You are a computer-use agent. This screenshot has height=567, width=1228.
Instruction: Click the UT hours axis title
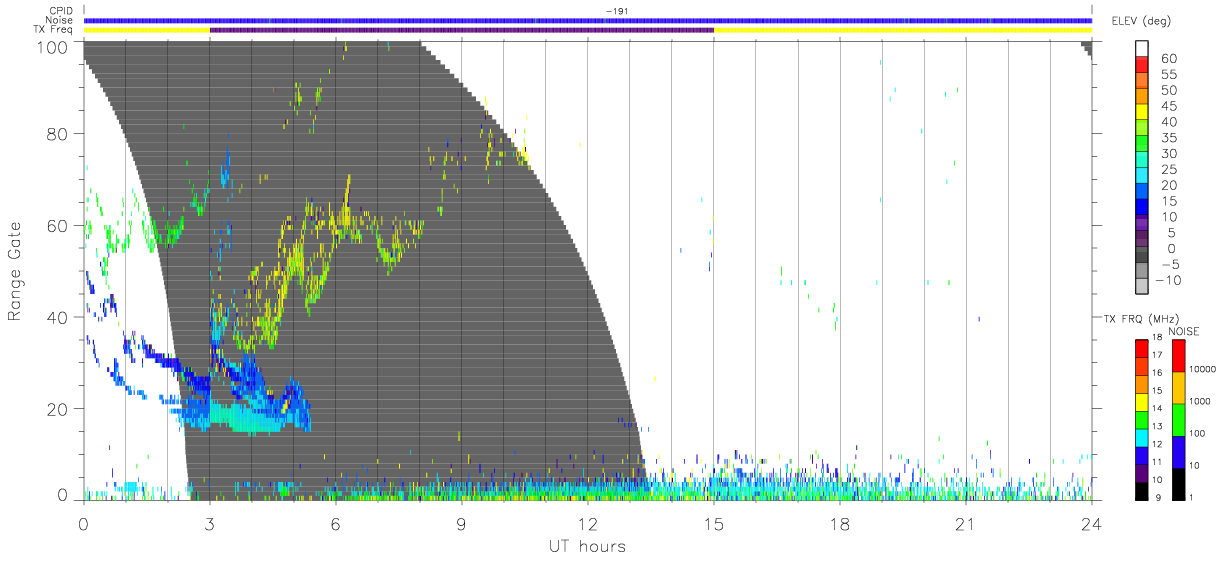click(587, 547)
